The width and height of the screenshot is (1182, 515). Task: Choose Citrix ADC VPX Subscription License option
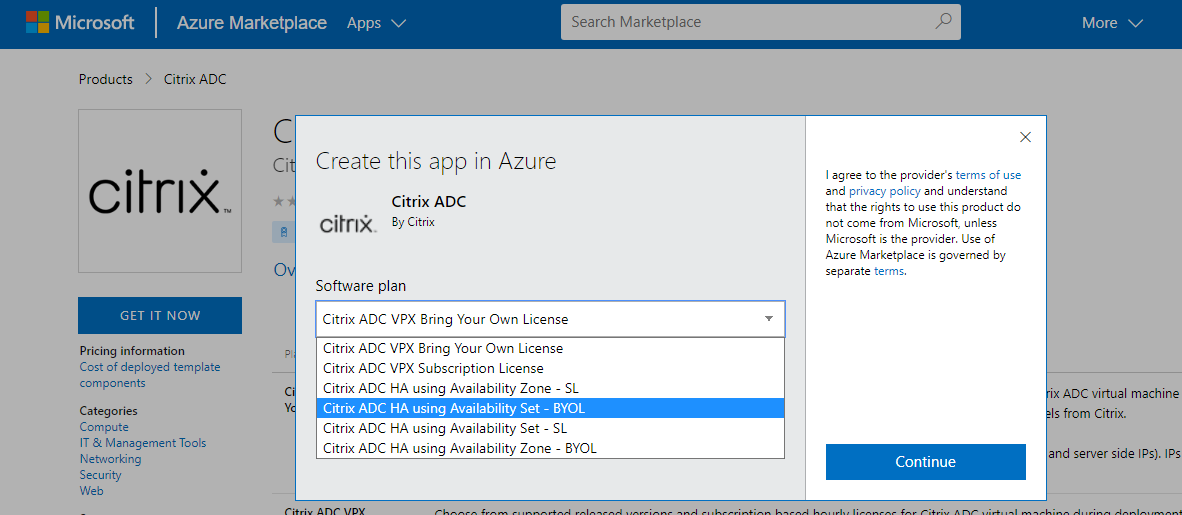tap(550, 368)
